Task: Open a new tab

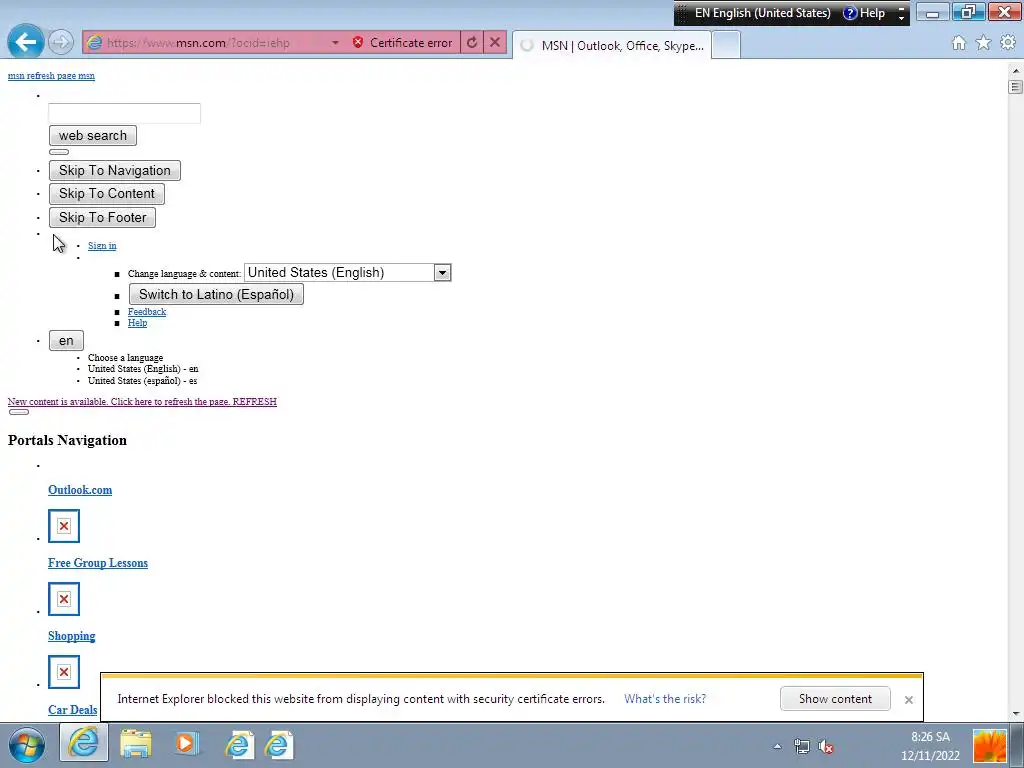Action: 726,45
